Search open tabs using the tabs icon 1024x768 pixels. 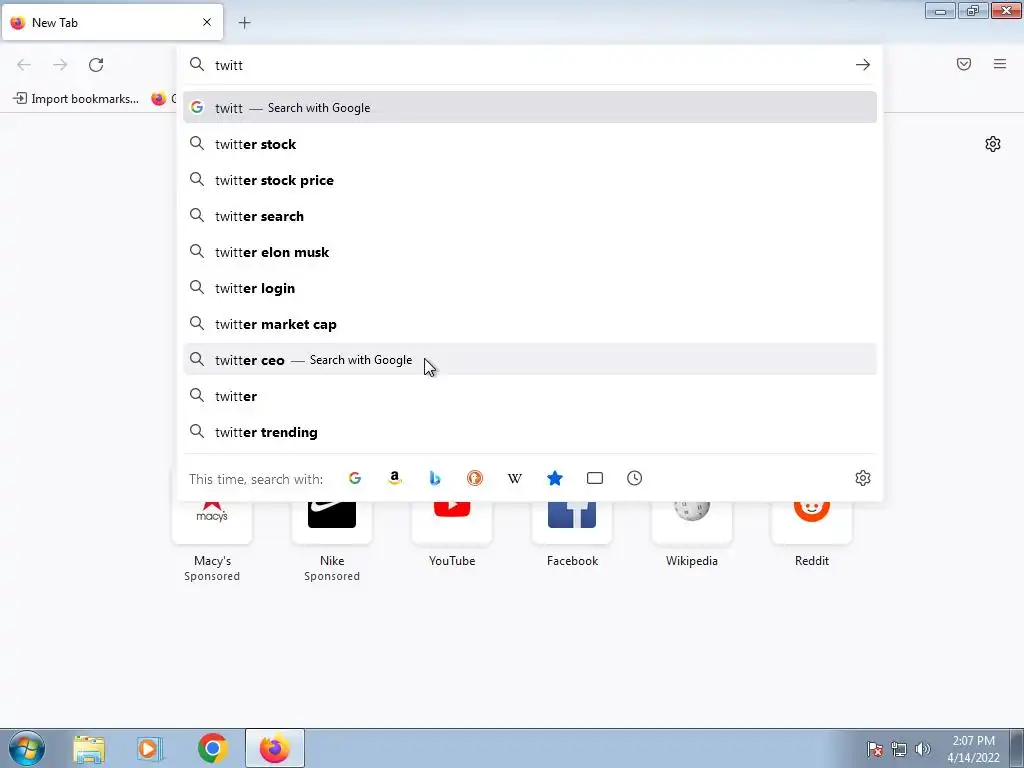pos(595,478)
